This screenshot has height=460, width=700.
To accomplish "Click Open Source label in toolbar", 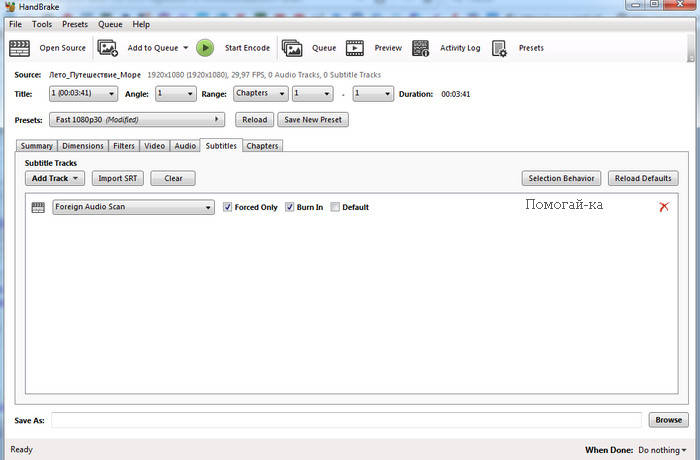I will [x=62, y=48].
